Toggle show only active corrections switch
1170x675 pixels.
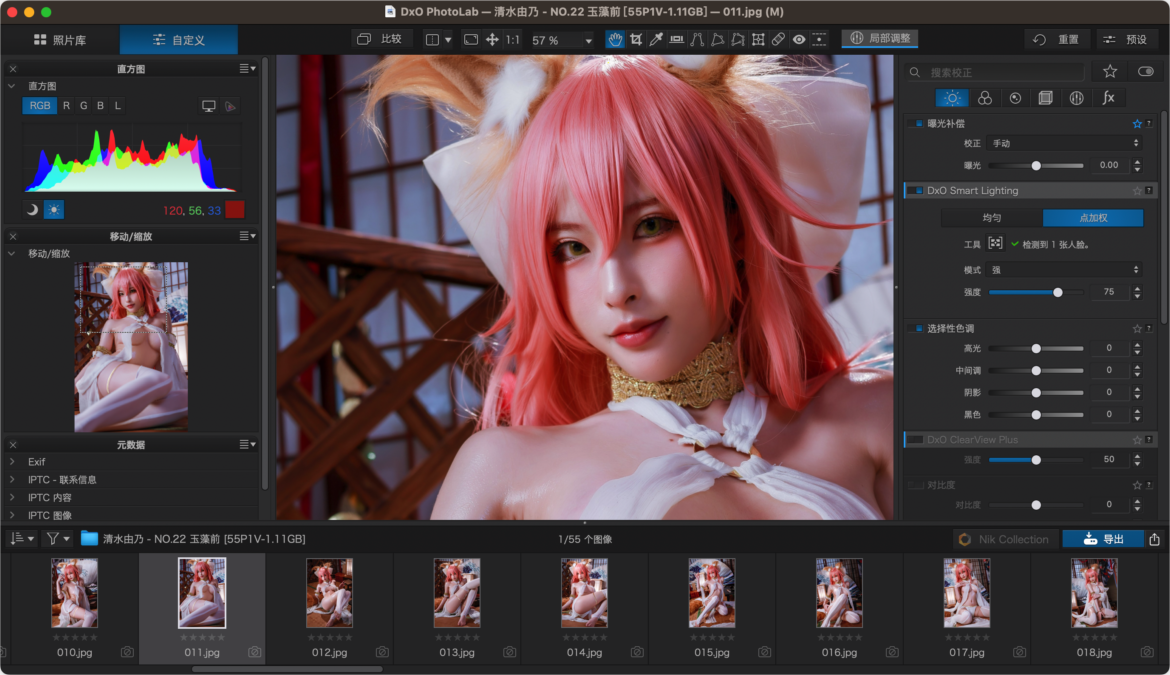[x=1146, y=72]
